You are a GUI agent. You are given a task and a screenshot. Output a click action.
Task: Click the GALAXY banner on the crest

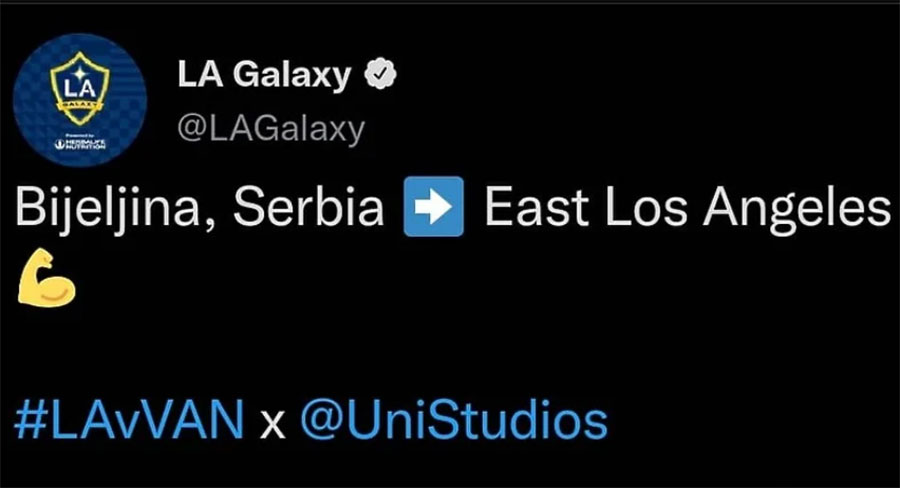tap(80, 105)
